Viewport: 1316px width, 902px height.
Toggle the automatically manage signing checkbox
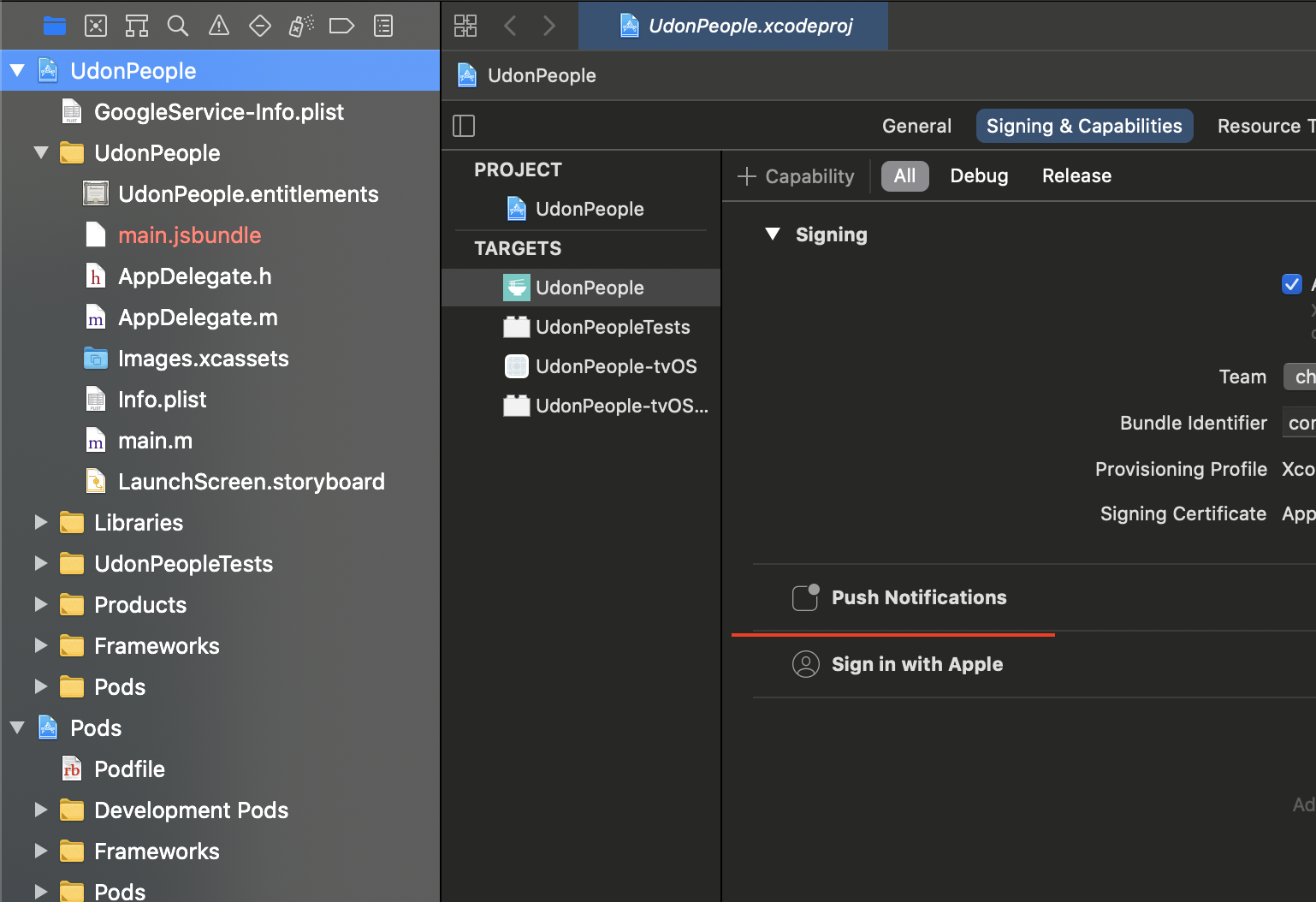pos(1292,284)
